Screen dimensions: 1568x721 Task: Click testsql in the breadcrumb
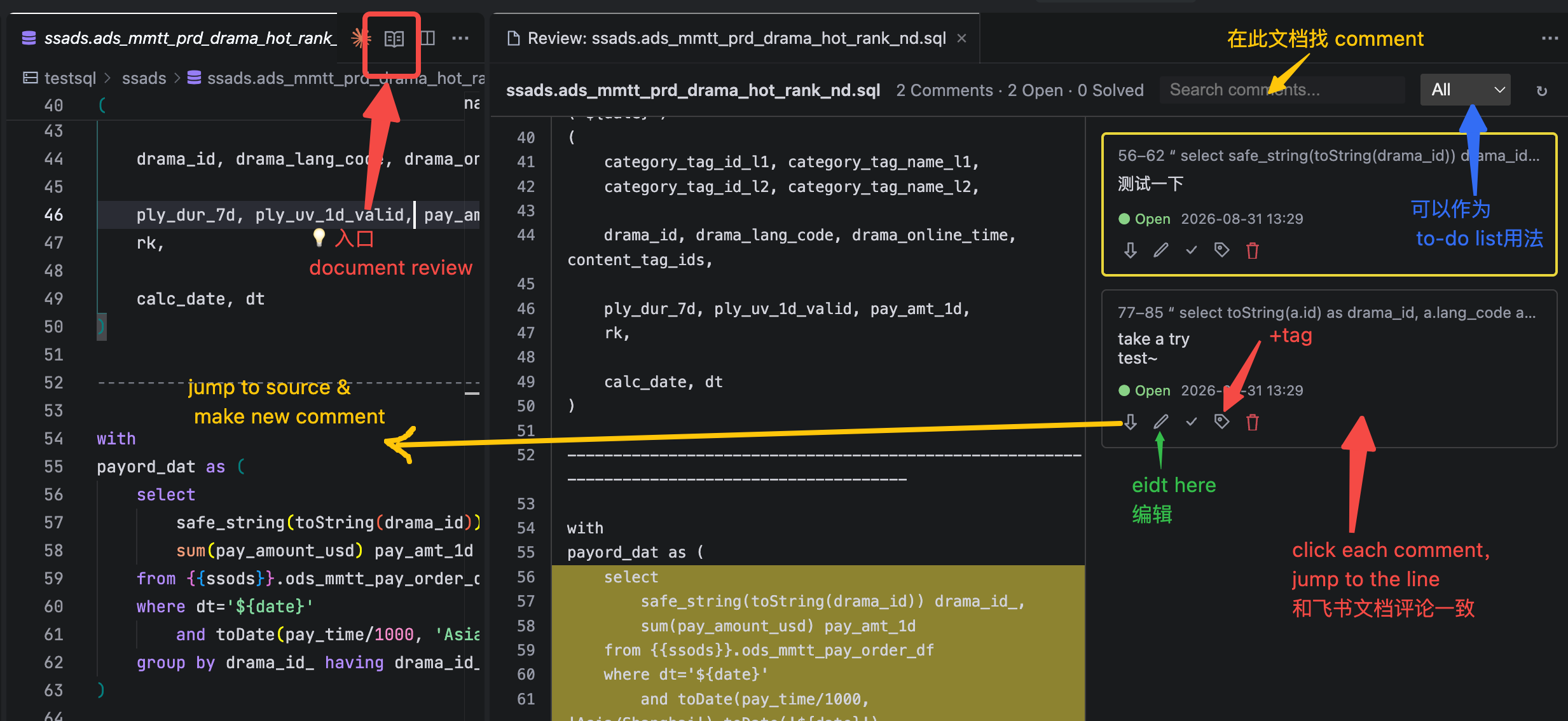[x=70, y=78]
